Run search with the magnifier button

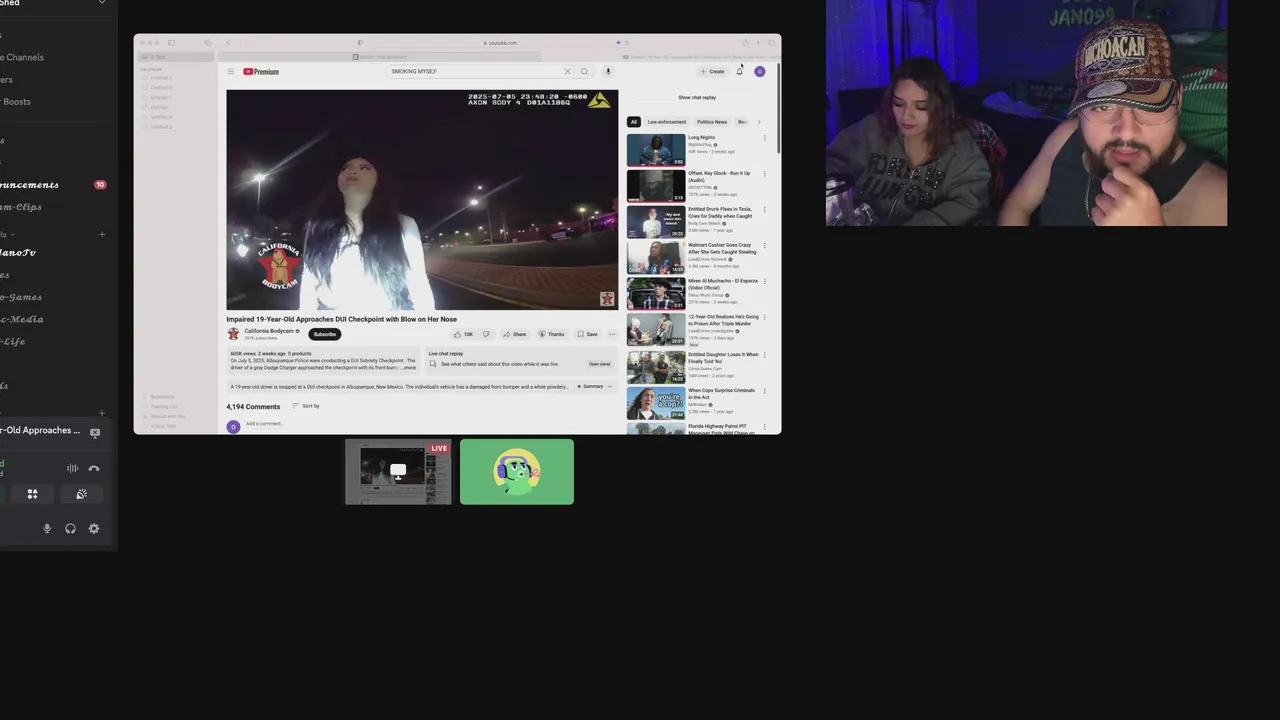tap(584, 72)
